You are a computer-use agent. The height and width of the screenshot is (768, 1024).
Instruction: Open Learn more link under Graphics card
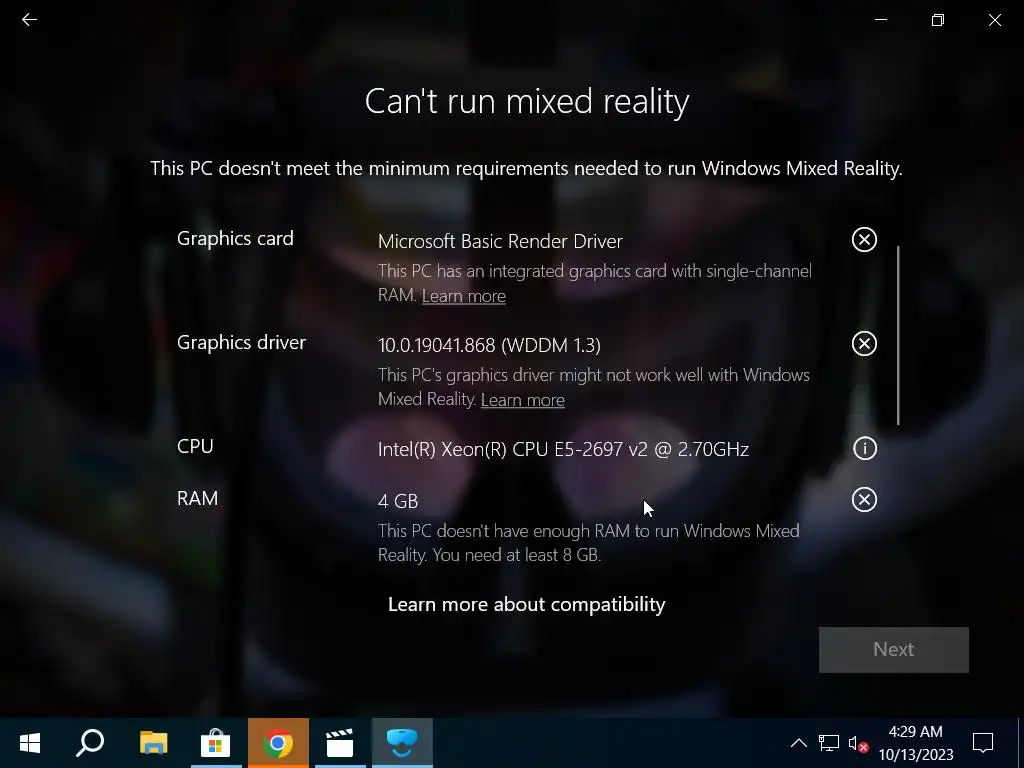tap(464, 296)
